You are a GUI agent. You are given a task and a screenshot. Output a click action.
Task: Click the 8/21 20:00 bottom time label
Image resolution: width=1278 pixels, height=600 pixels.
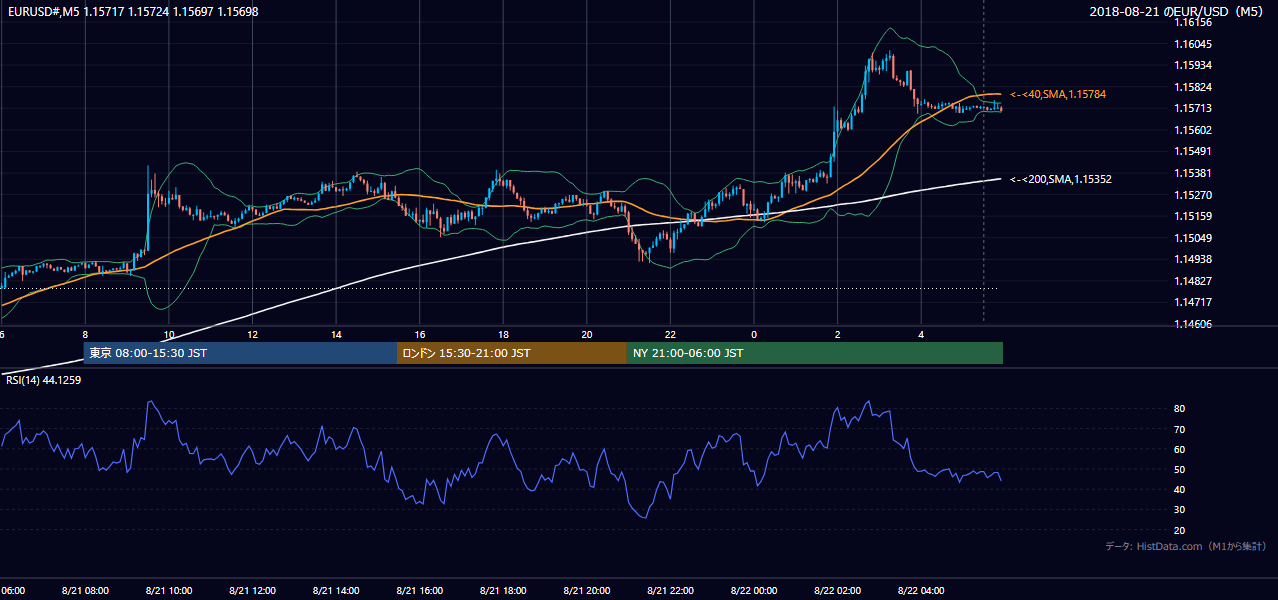(587, 590)
